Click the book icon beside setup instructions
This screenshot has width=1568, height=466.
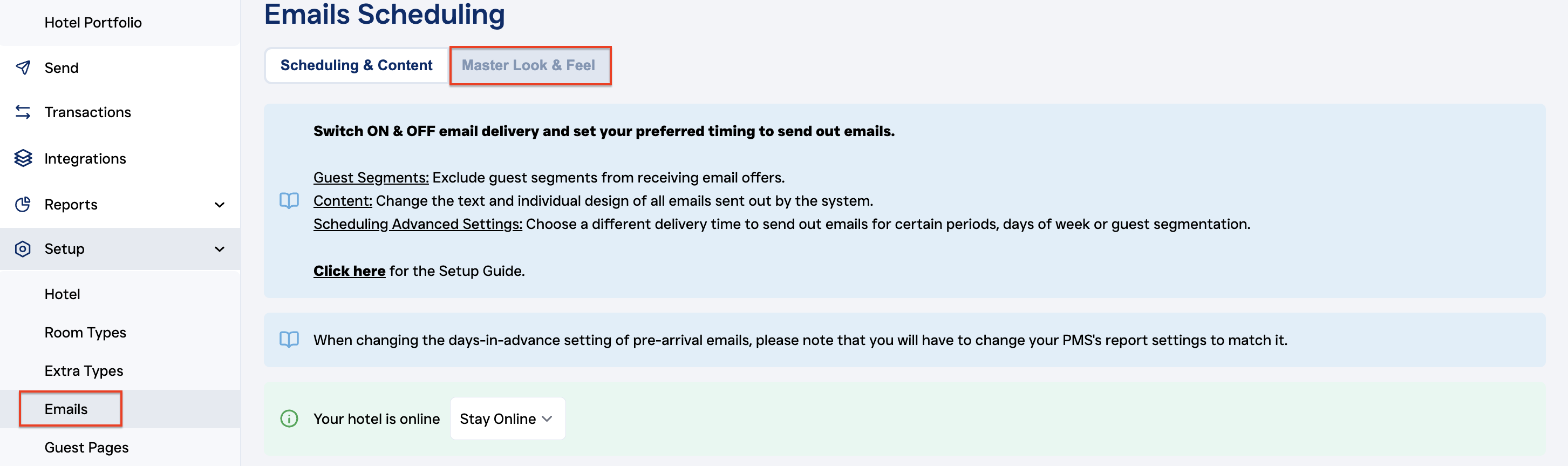click(289, 200)
